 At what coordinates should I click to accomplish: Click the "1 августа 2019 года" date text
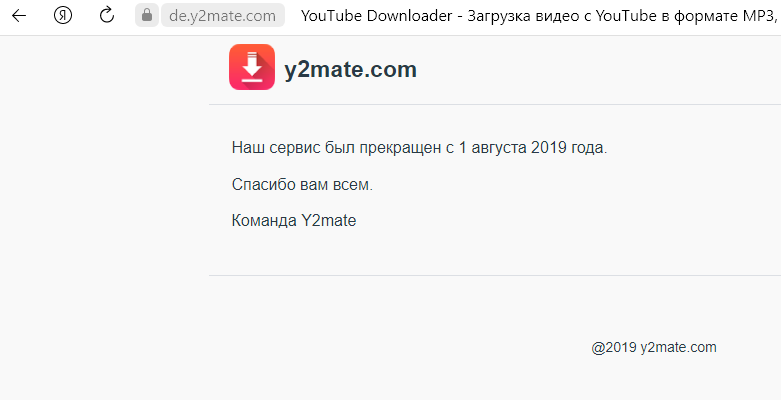pos(532,148)
